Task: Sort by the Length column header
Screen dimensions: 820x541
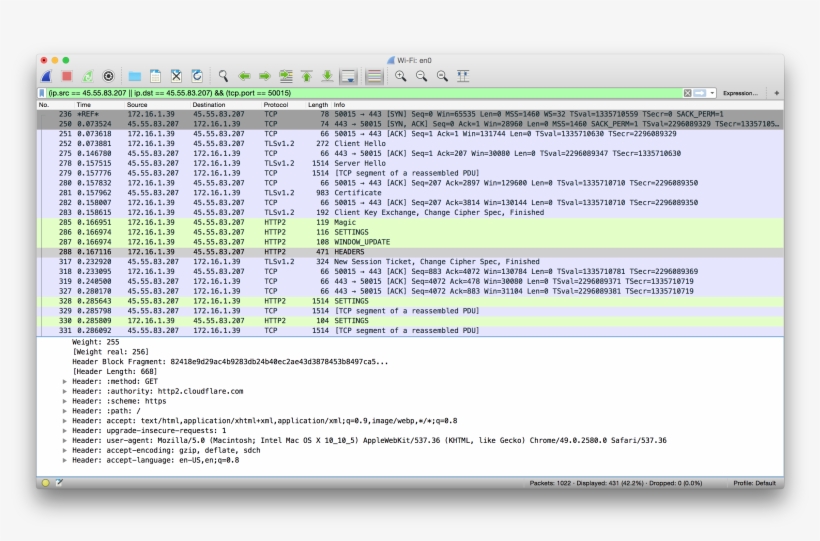Action: 318,105
